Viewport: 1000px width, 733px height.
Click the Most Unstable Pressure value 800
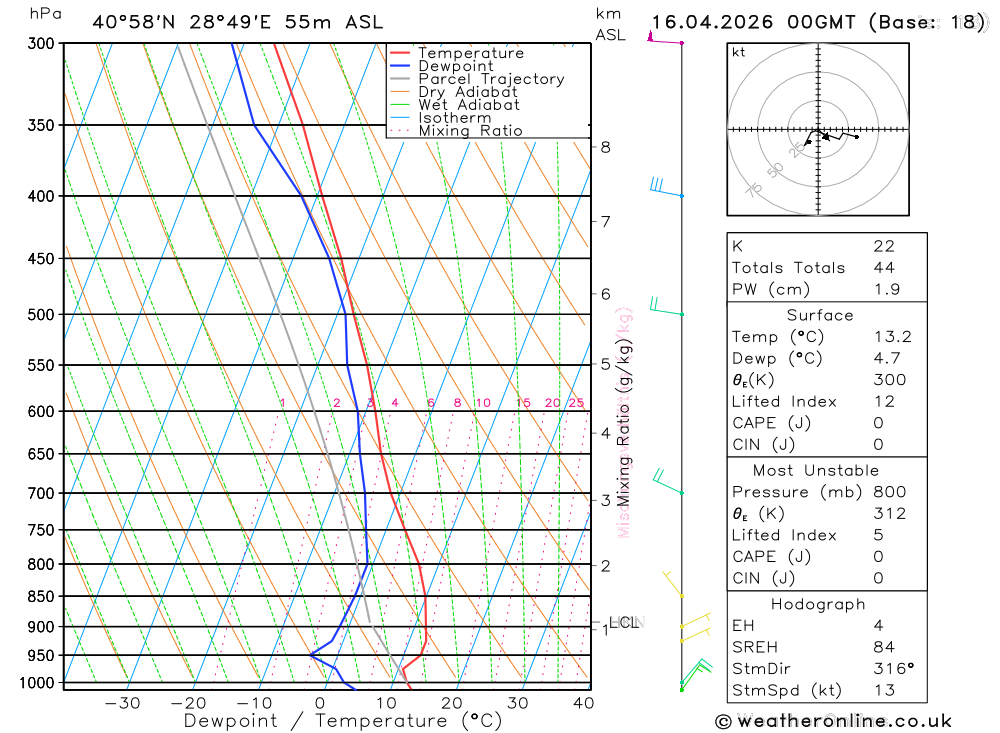[x=890, y=492]
